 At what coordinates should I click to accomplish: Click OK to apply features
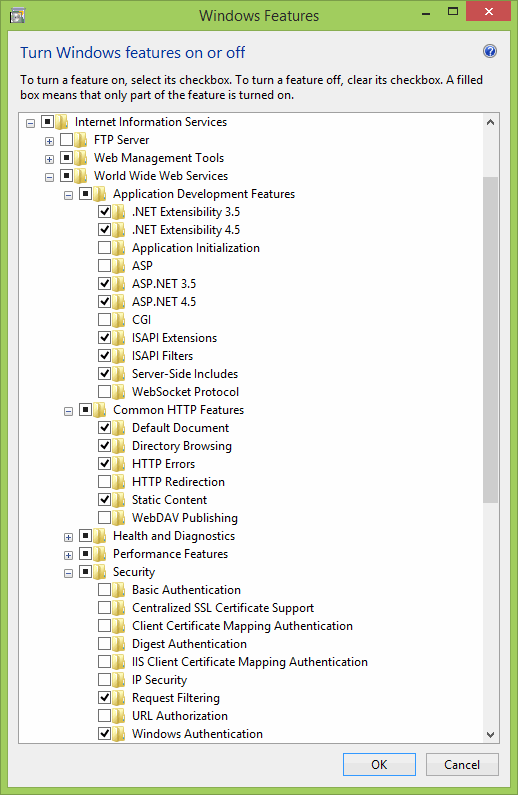379,764
